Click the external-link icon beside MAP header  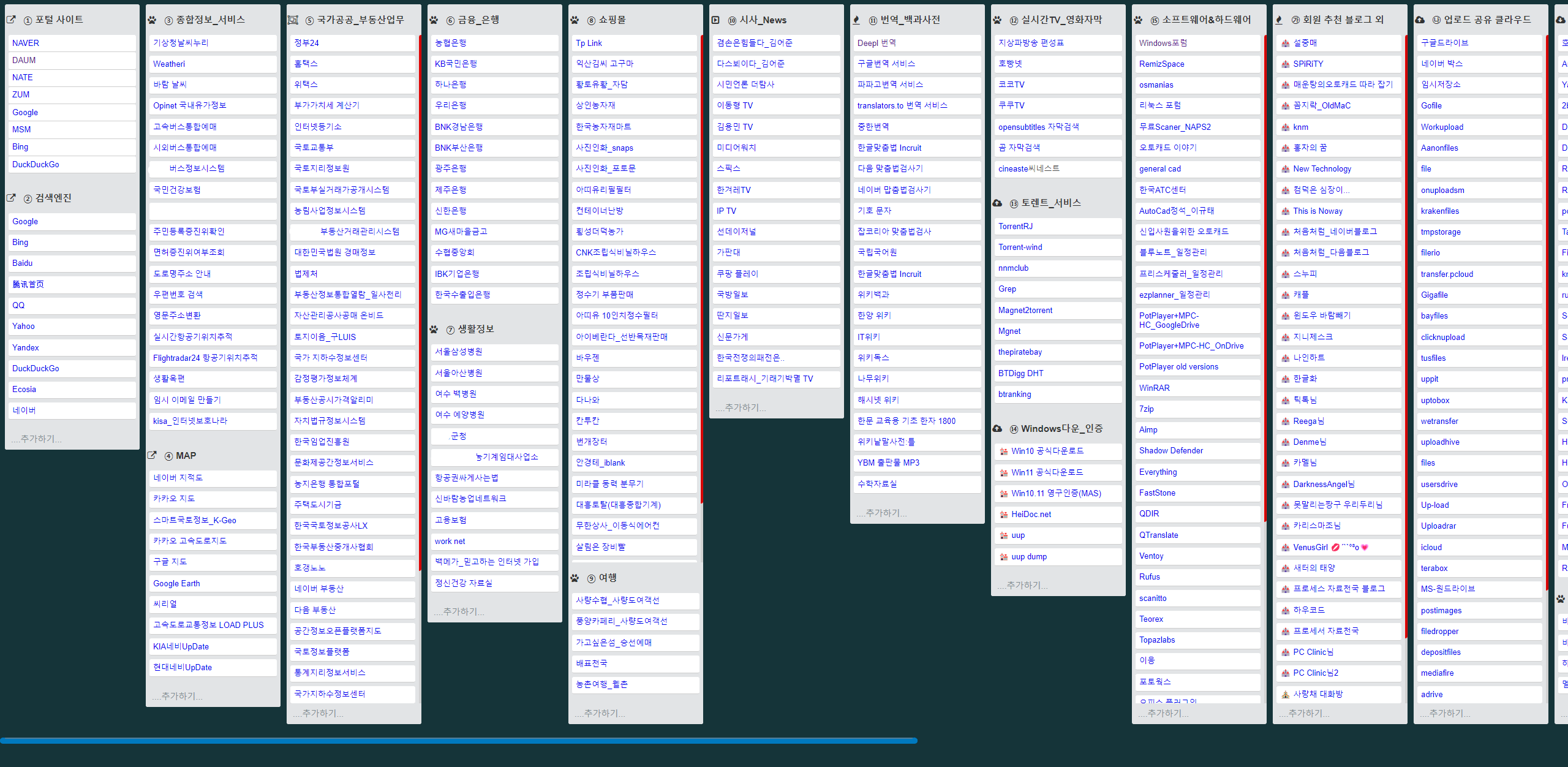tap(152, 455)
